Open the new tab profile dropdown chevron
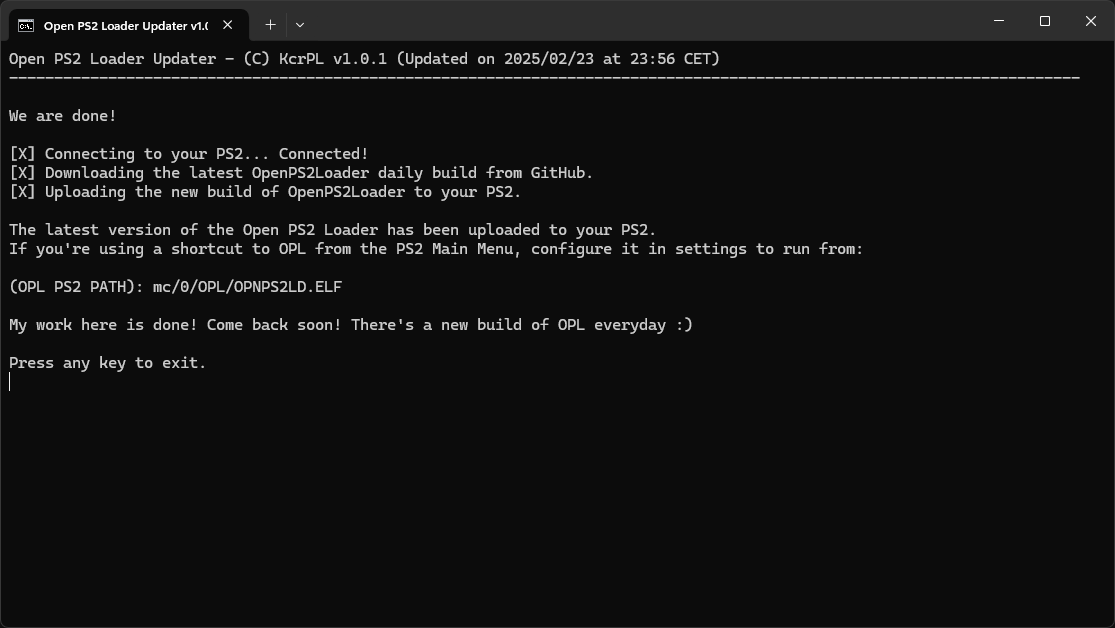The image size is (1115, 628). click(x=298, y=24)
